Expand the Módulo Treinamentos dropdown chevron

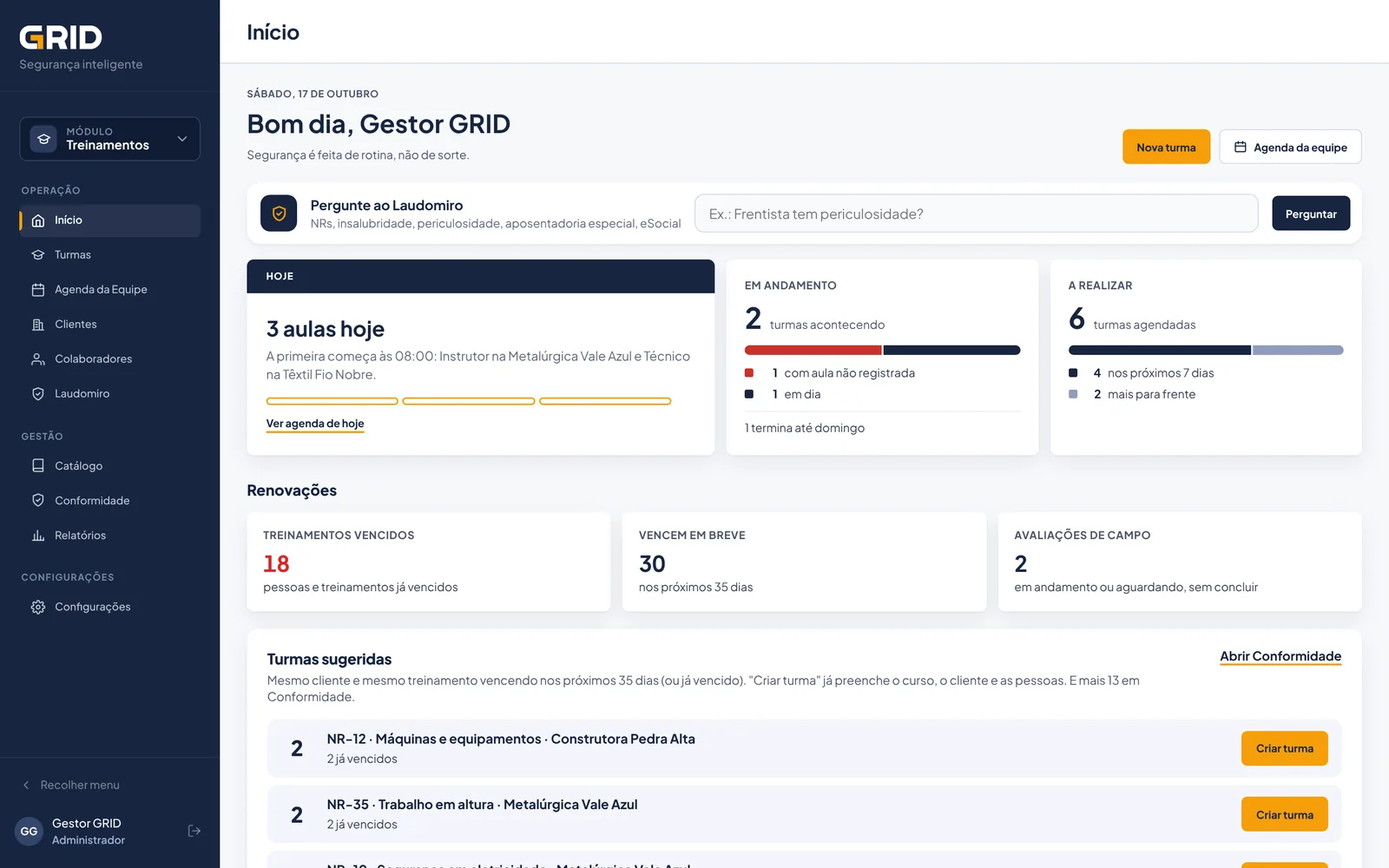pos(182,139)
